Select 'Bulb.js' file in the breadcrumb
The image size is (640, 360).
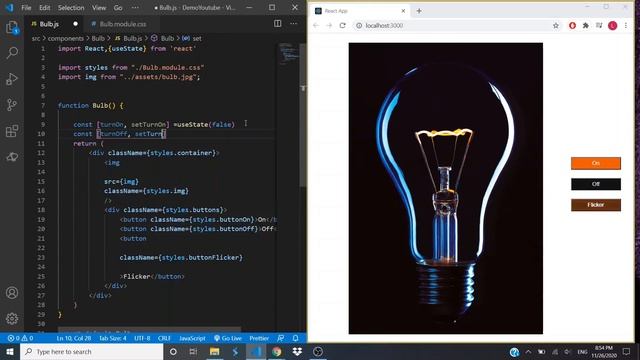[128, 38]
